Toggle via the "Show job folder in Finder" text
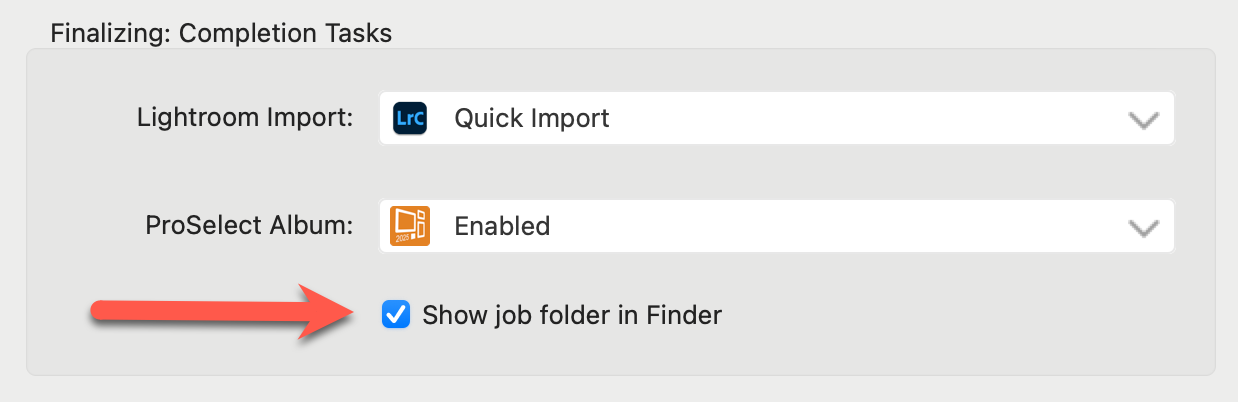1238x402 pixels. (x=571, y=316)
